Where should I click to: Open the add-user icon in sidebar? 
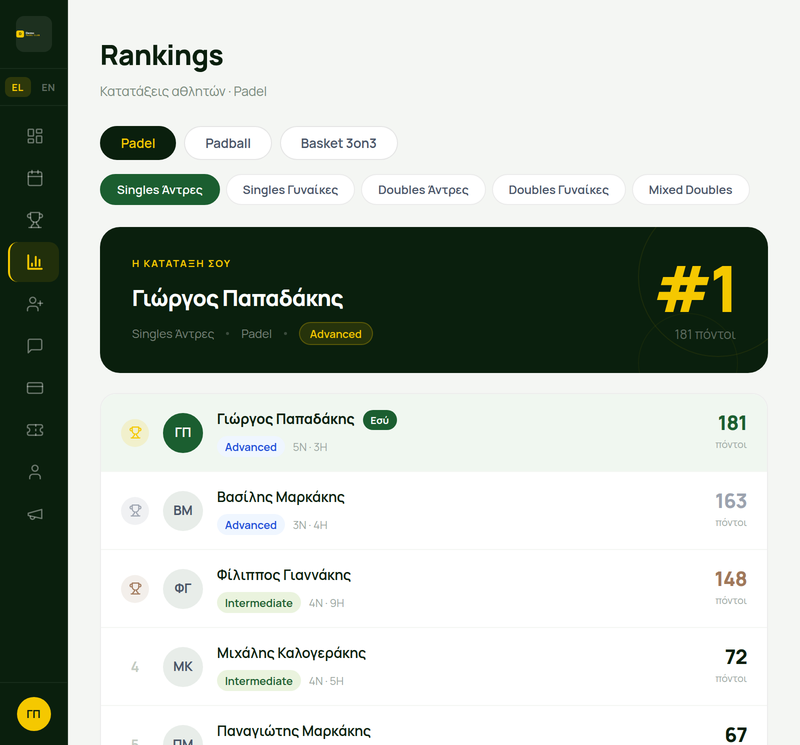point(35,304)
